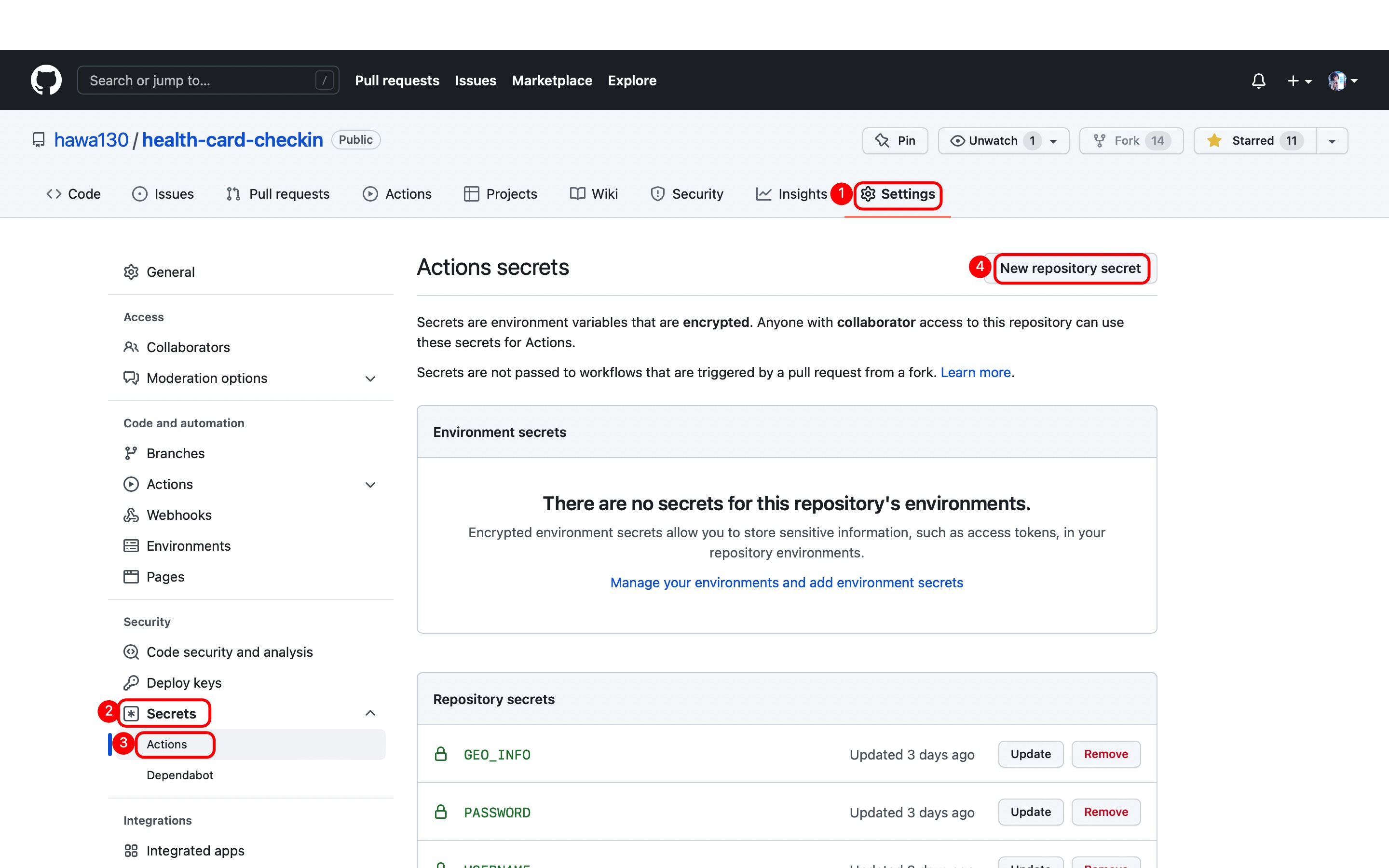Click the Fork button
The image size is (1389, 868).
coord(1130,141)
